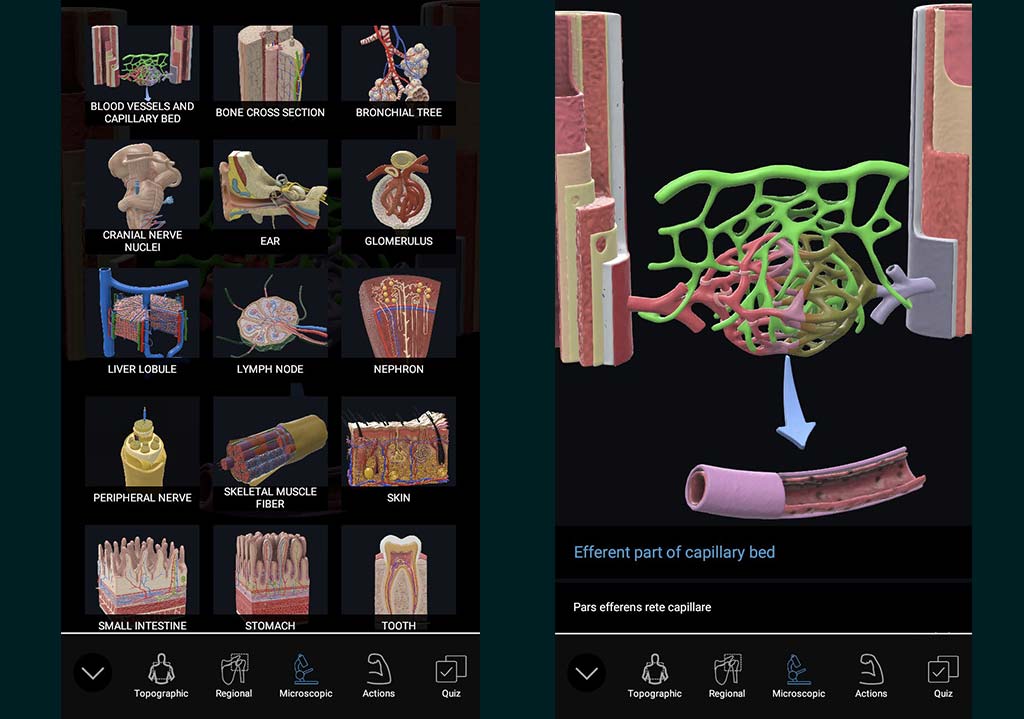
Task: Open Regional view in right screen
Action: coord(727,675)
